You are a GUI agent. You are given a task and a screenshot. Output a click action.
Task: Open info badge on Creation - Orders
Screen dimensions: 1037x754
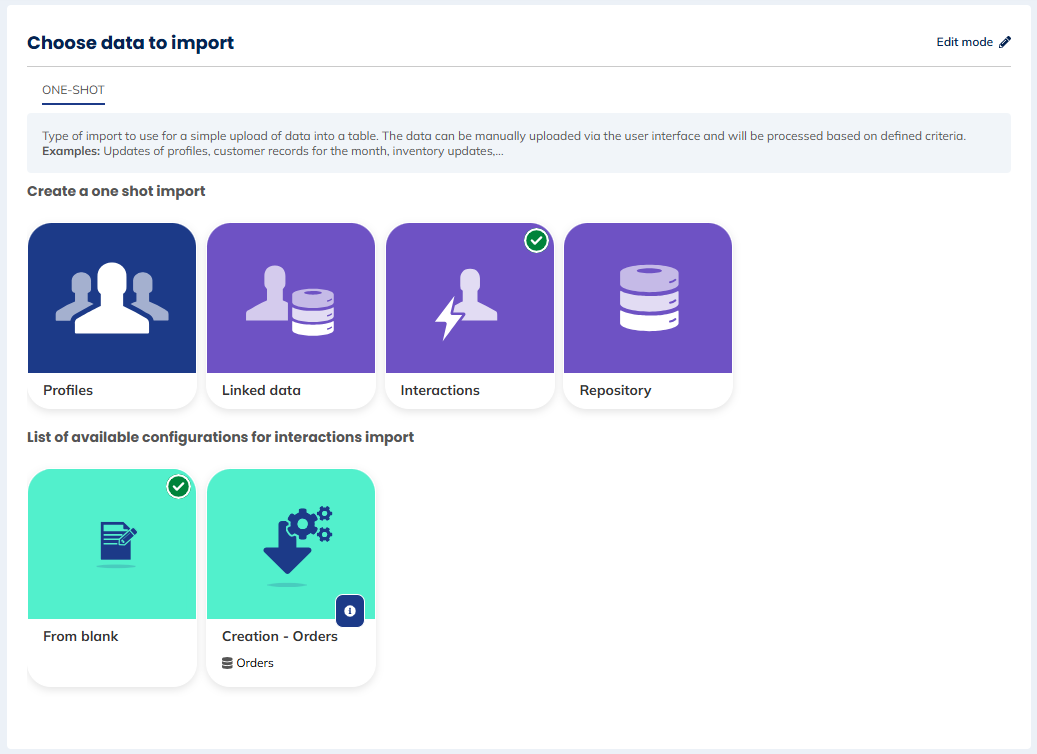pos(349,610)
